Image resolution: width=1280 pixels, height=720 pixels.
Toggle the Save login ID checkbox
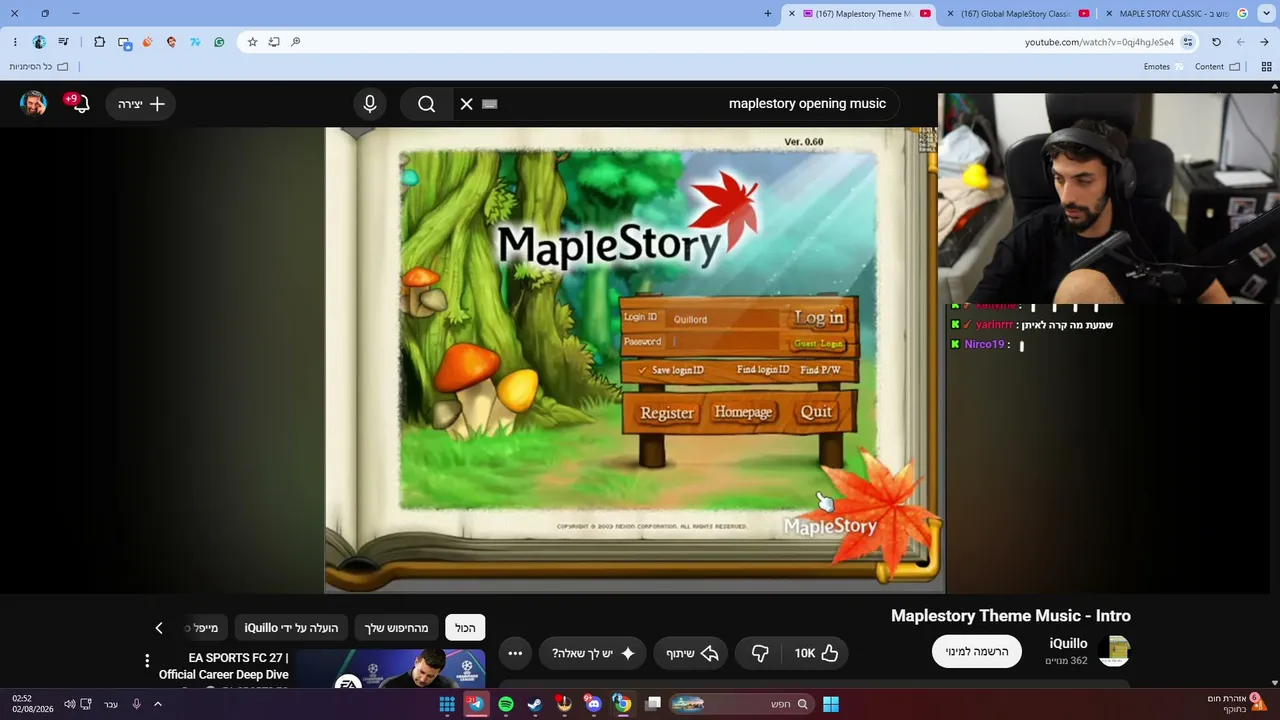pyautogui.click(x=642, y=370)
